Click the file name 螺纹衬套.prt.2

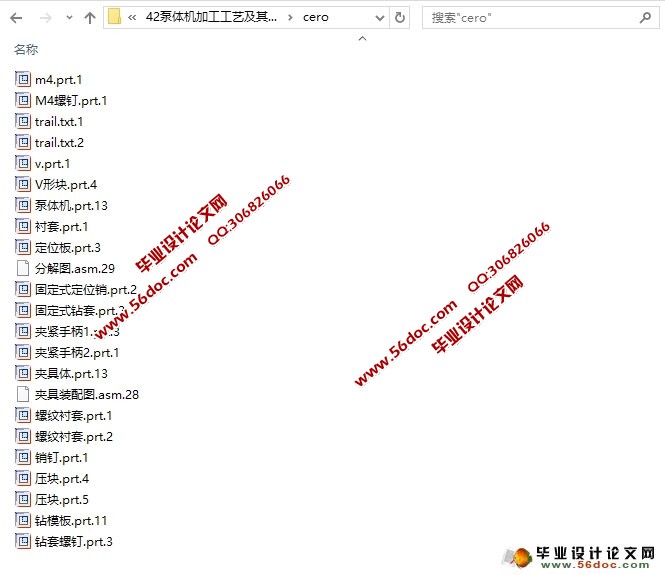[x=74, y=437]
